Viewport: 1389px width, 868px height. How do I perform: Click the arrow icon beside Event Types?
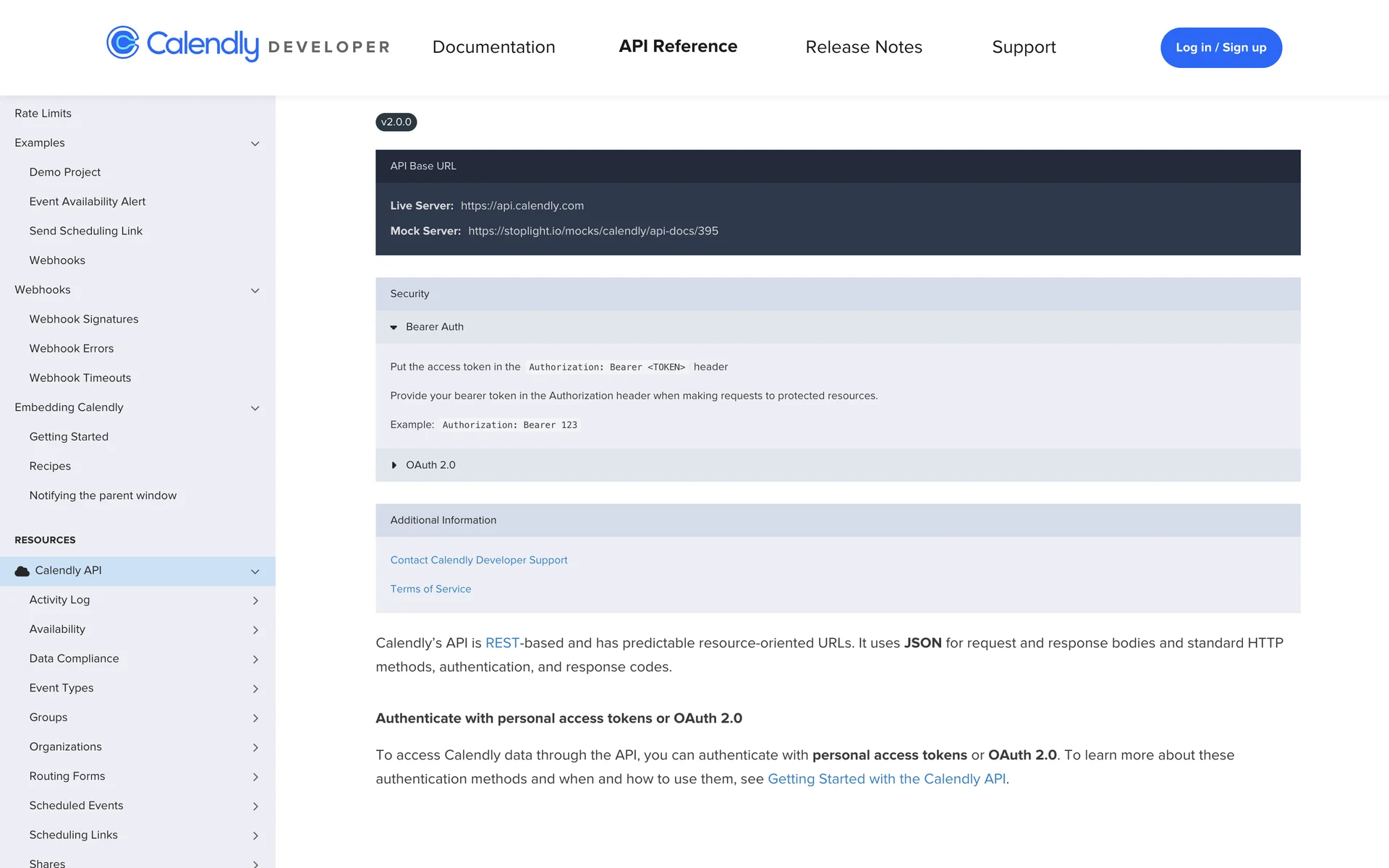pyautogui.click(x=255, y=689)
